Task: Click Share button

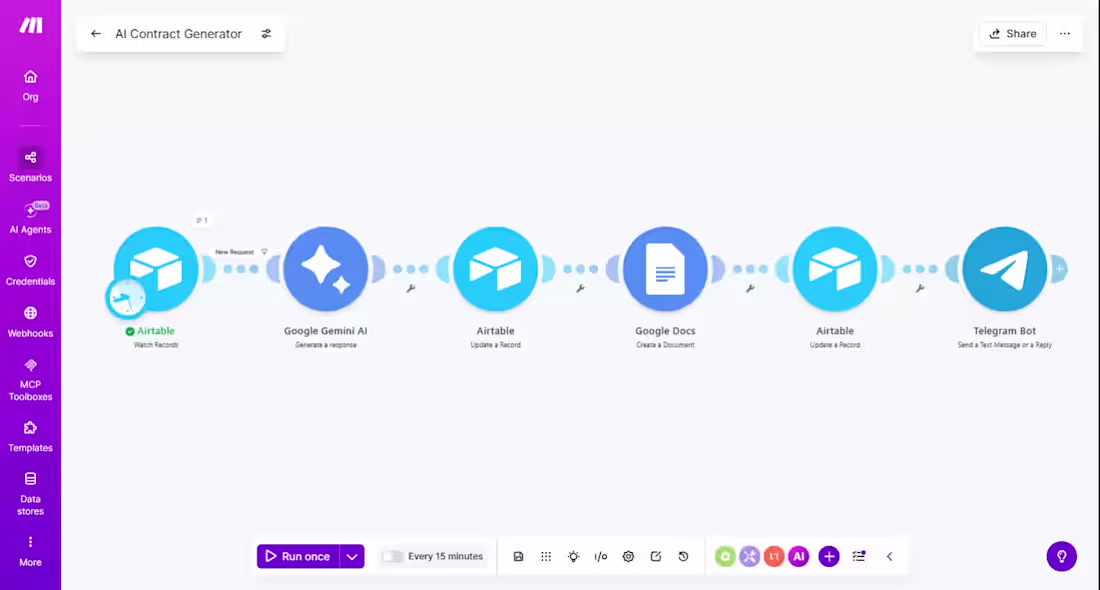Action: 1012,34
